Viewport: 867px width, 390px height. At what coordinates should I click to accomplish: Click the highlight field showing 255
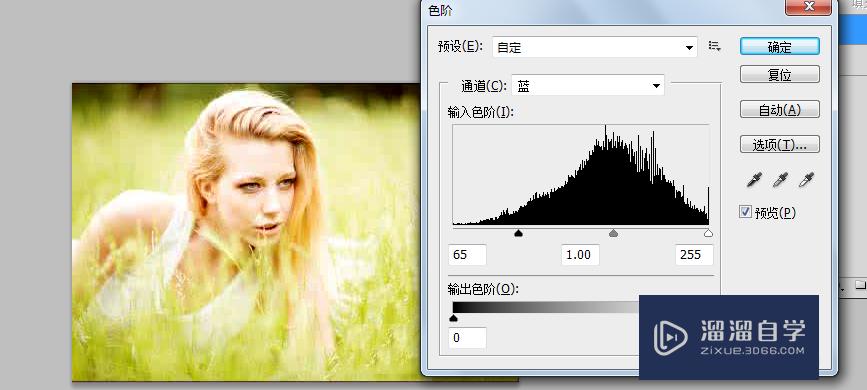694,255
